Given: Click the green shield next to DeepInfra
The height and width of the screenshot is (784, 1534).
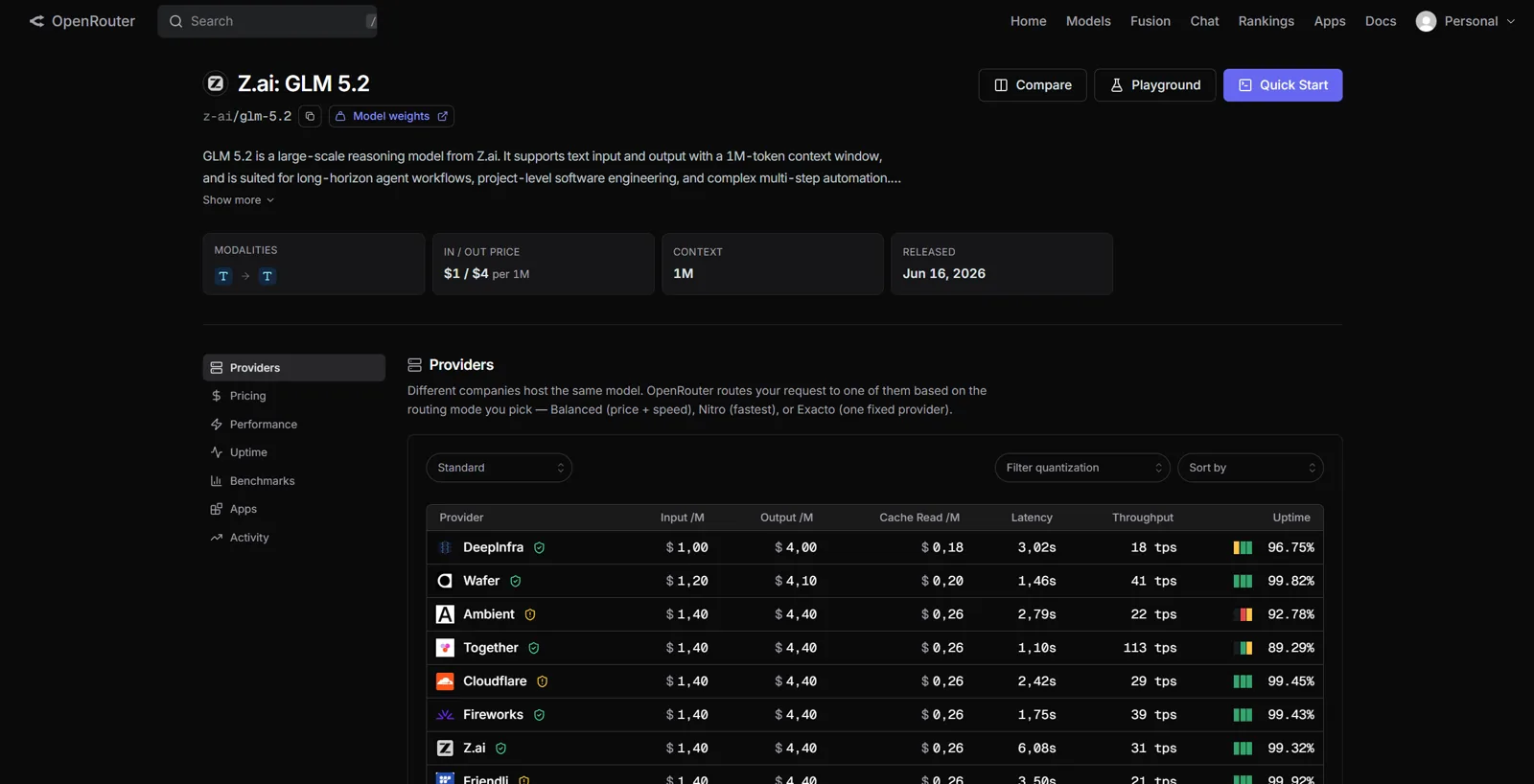Looking at the screenshot, I should pyautogui.click(x=540, y=548).
